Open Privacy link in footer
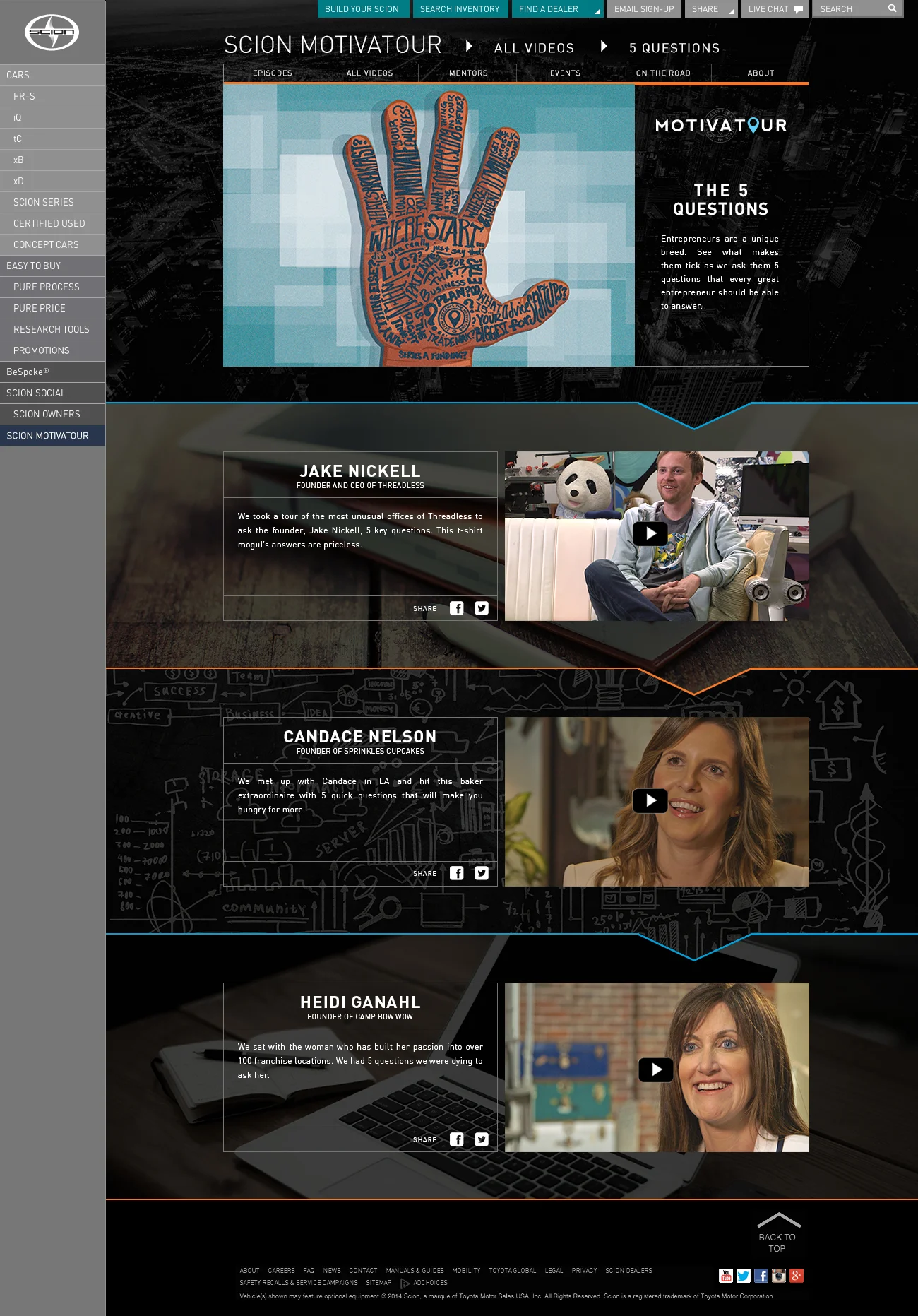The width and height of the screenshot is (918, 1316). [584, 1271]
